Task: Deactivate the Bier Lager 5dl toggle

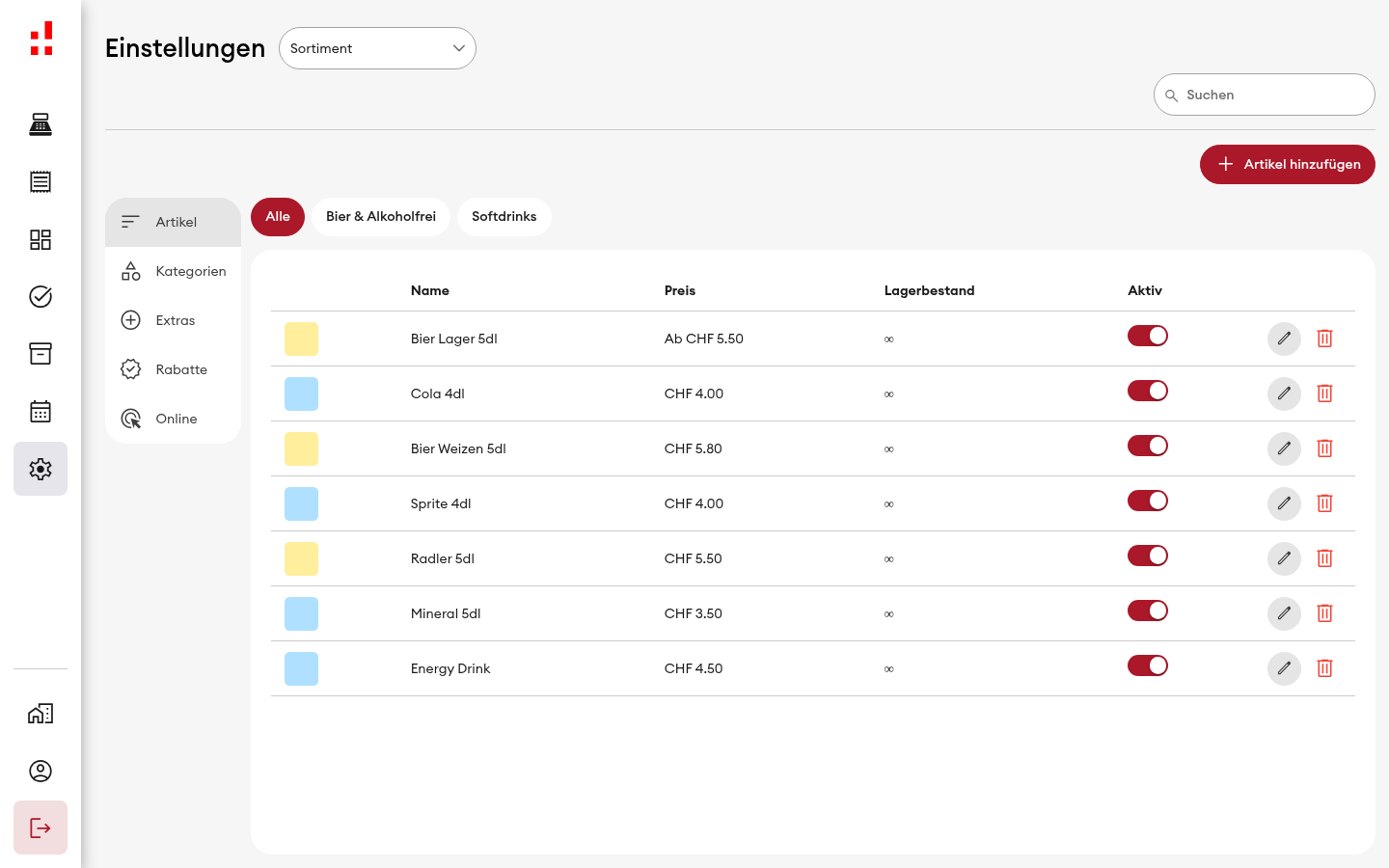Action: [x=1148, y=336]
